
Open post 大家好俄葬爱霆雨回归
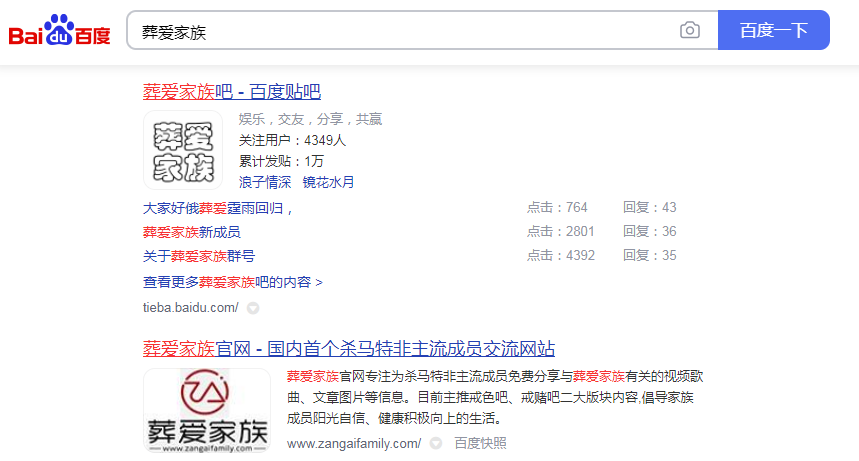(219, 208)
